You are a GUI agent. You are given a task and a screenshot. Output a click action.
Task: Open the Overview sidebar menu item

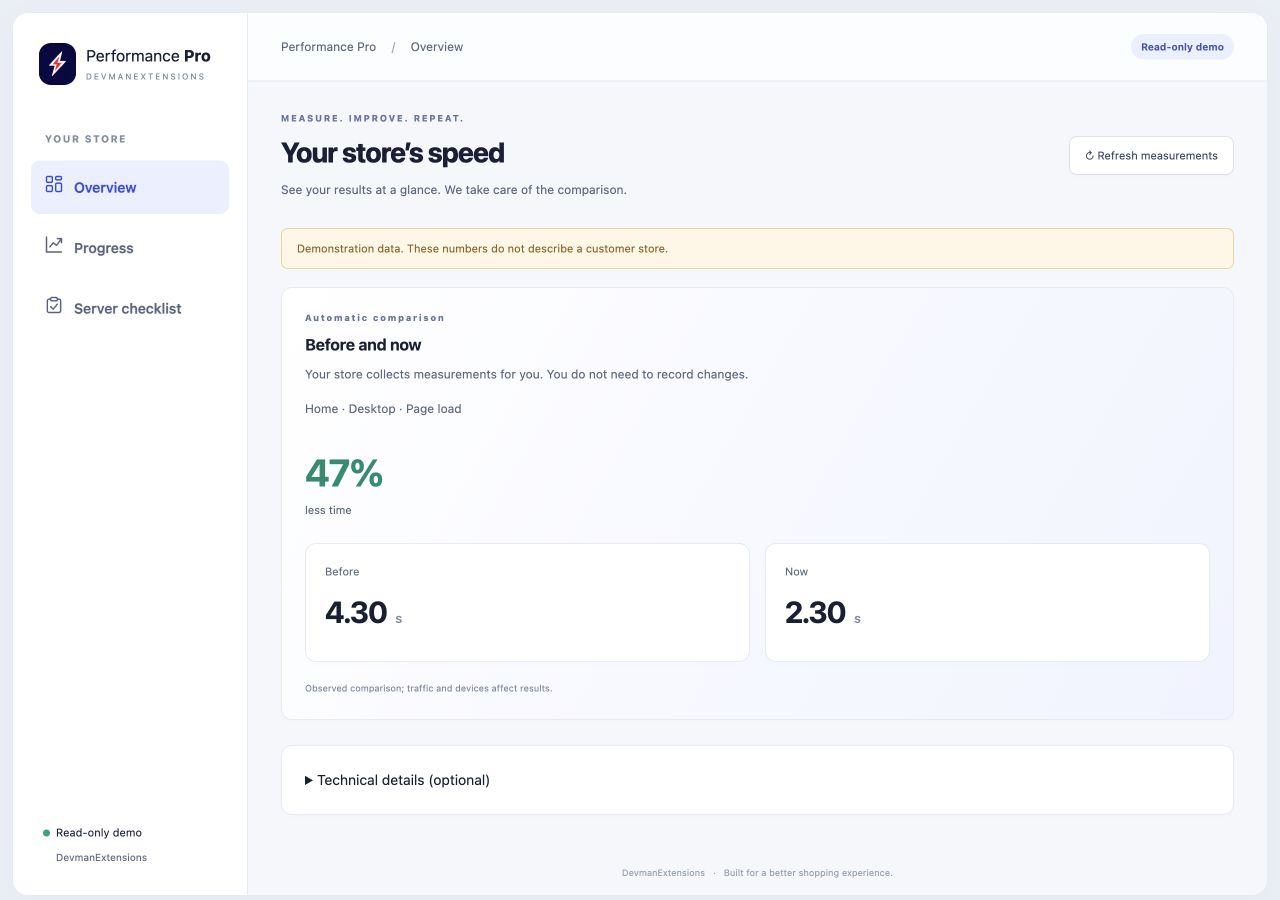pyautogui.click(x=130, y=187)
